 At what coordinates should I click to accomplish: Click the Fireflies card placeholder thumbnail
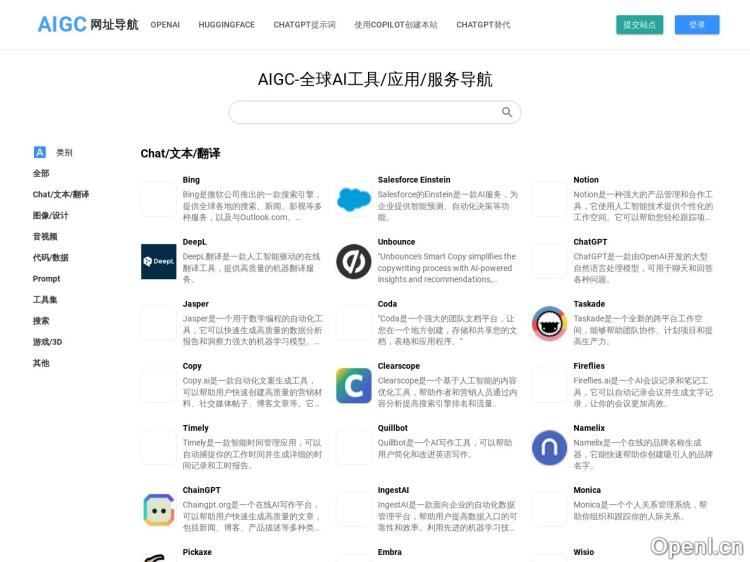[549, 386]
